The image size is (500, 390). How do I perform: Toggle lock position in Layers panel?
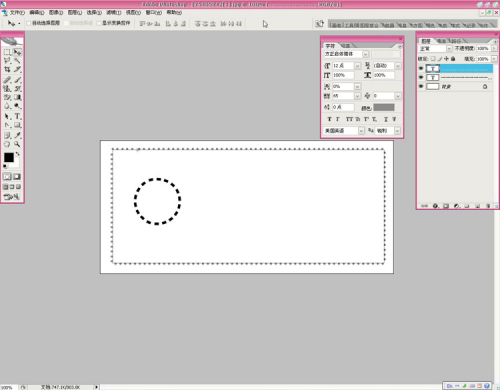click(x=446, y=59)
